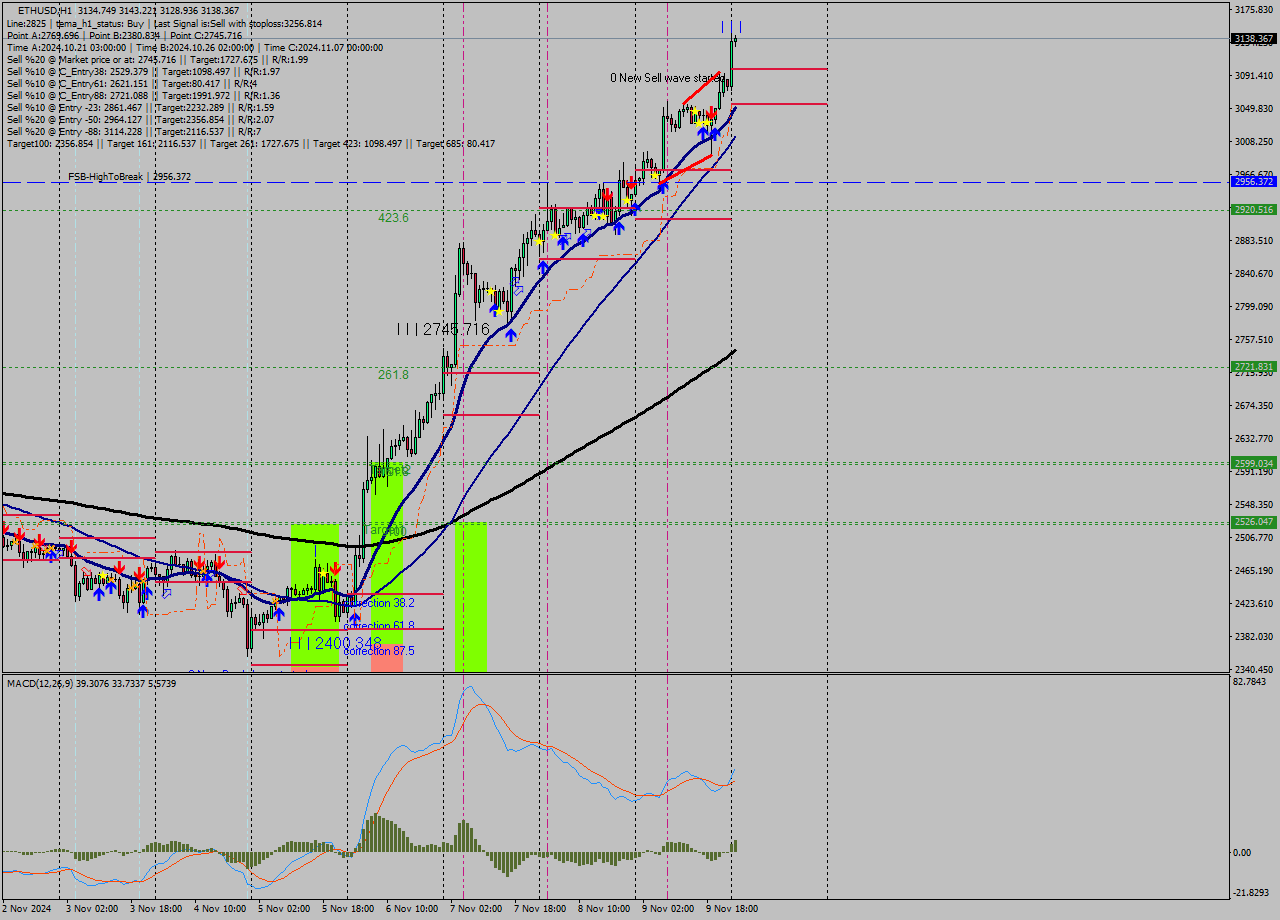This screenshot has width=1280, height=920.
Task: Click the 2465.190 price axis value
Action: coord(1253,571)
